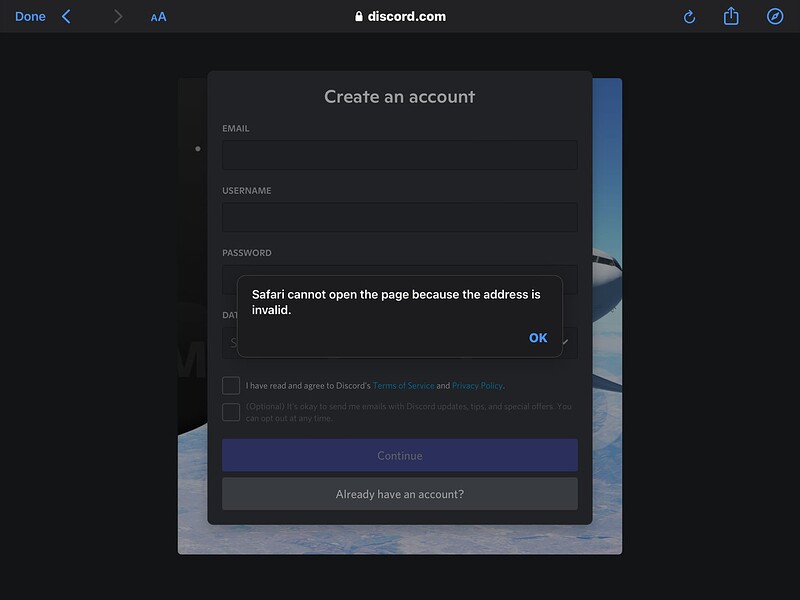Click the Create an account heading
The image size is (800, 600).
[399, 96]
